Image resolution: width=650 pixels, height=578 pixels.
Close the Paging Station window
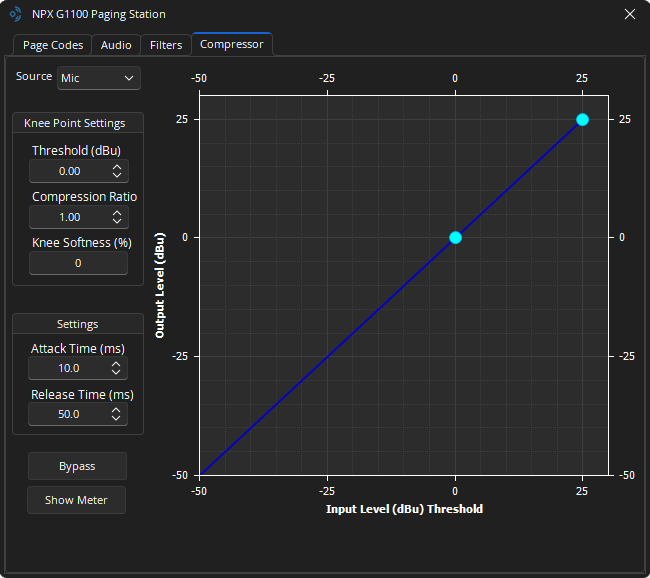[x=629, y=14]
